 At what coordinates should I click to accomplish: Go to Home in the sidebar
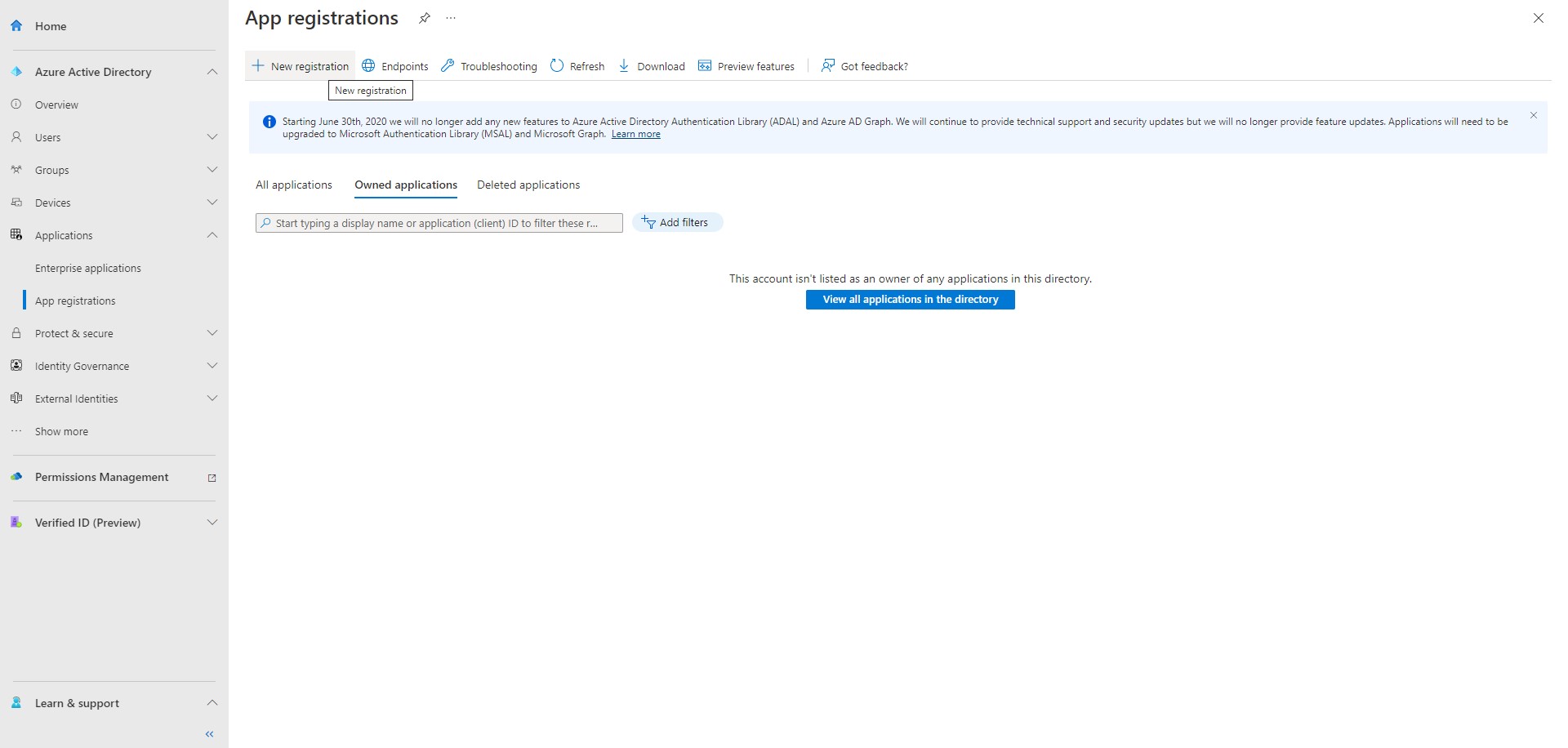[x=51, y=25]
